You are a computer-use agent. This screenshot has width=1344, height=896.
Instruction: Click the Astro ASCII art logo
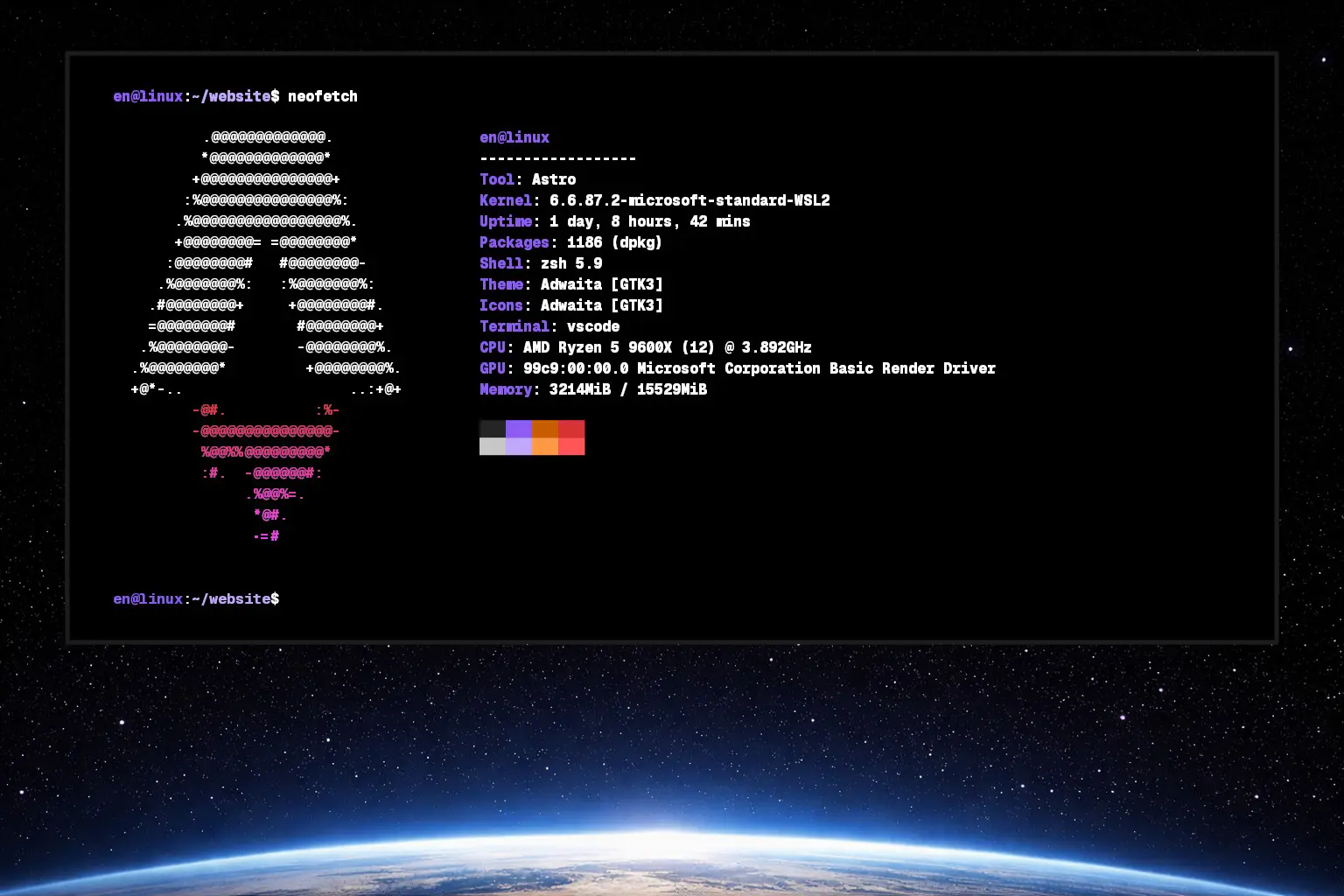266,337
